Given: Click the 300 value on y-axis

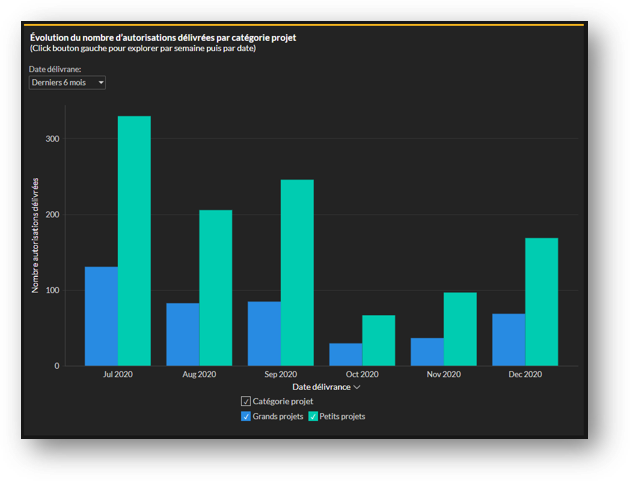Looking at the screenshot, I should 52,139.
